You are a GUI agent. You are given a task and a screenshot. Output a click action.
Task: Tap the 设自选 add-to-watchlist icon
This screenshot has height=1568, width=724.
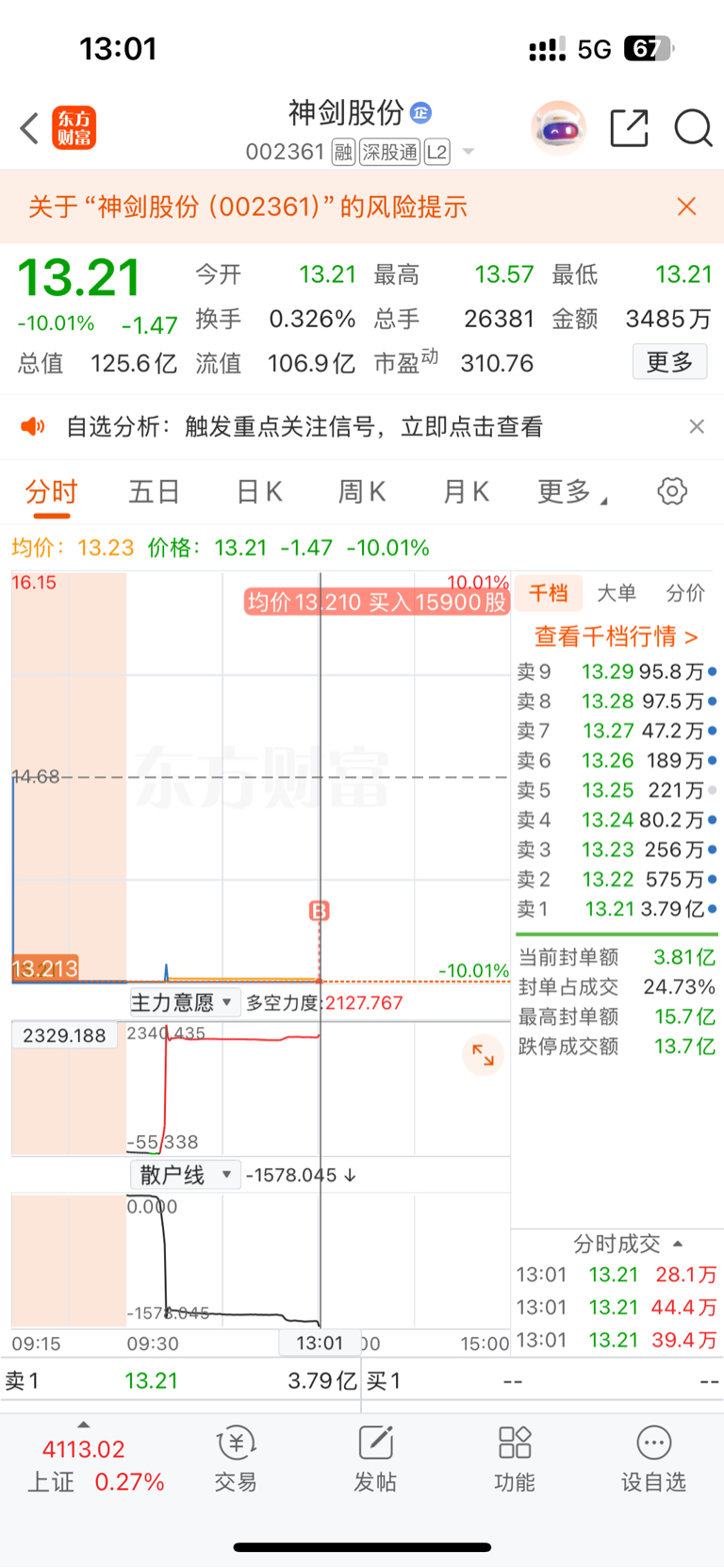tap(653, 1459)
